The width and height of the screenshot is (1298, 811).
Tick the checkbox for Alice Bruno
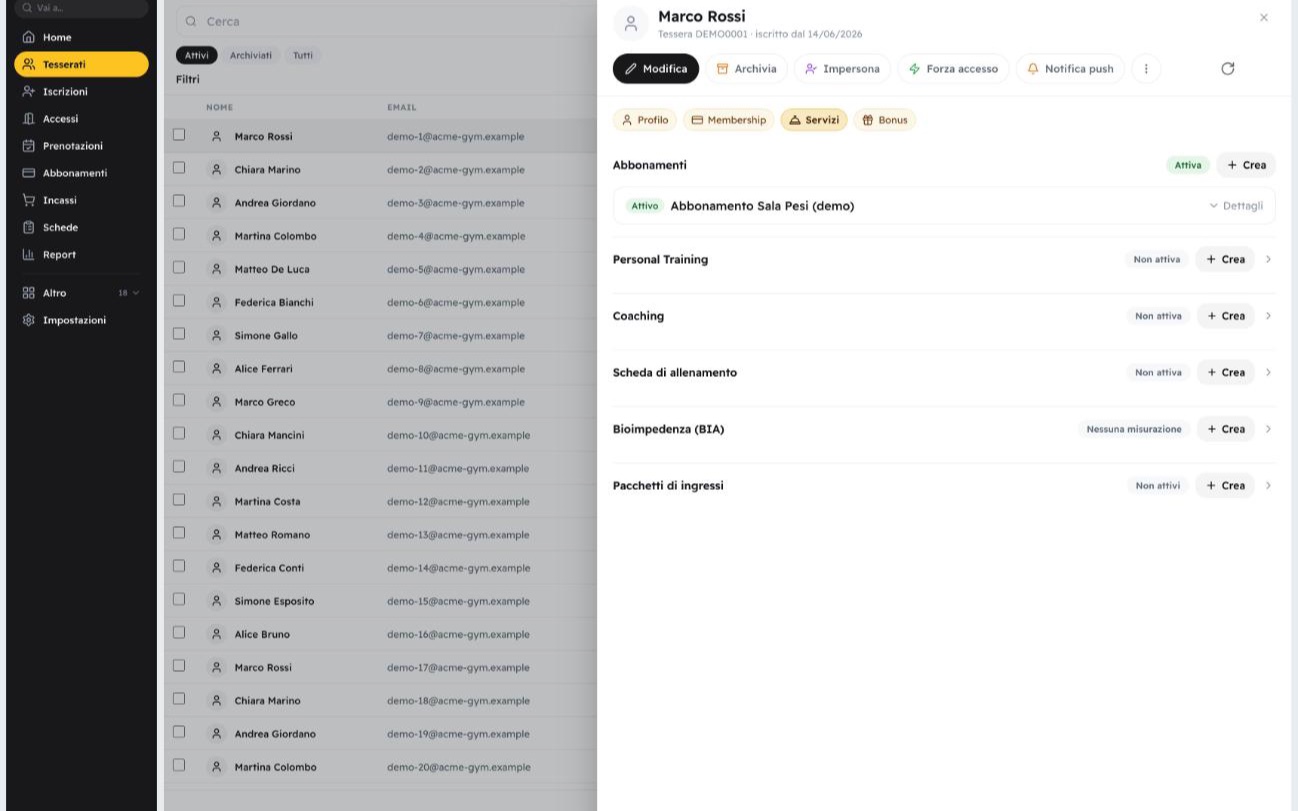tap(179, 633)
